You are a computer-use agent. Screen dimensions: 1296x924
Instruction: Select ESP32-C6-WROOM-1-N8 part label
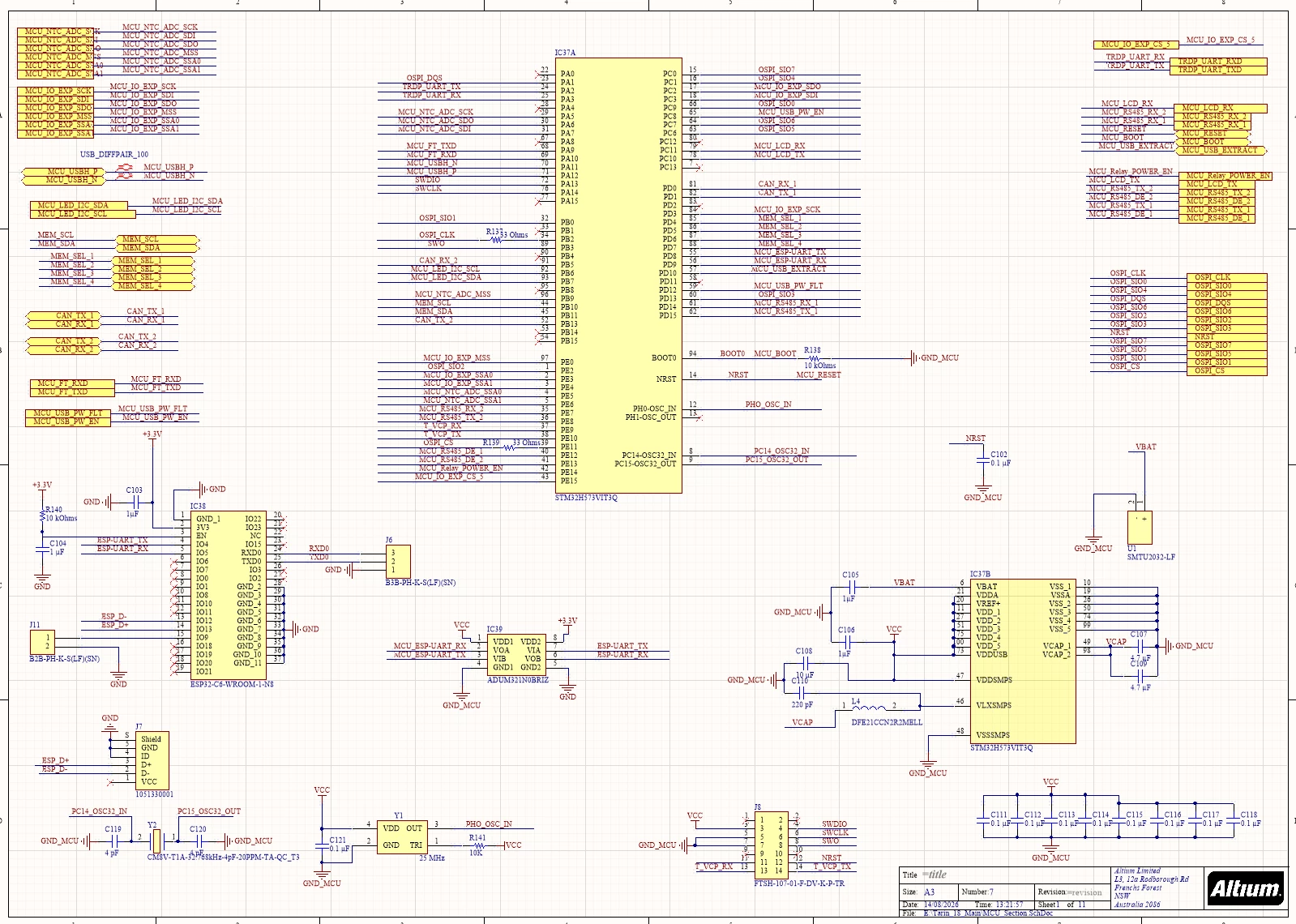coord(232,684)
